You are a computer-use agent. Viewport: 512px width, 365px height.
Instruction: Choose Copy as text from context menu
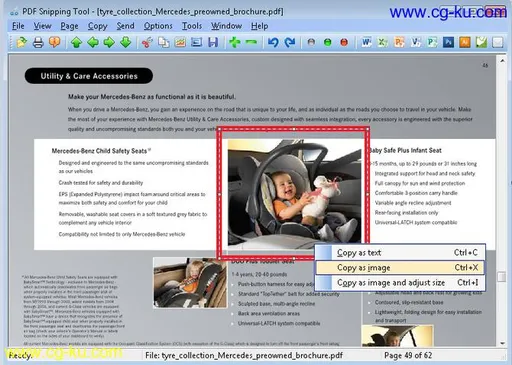[x=400, y=252]
